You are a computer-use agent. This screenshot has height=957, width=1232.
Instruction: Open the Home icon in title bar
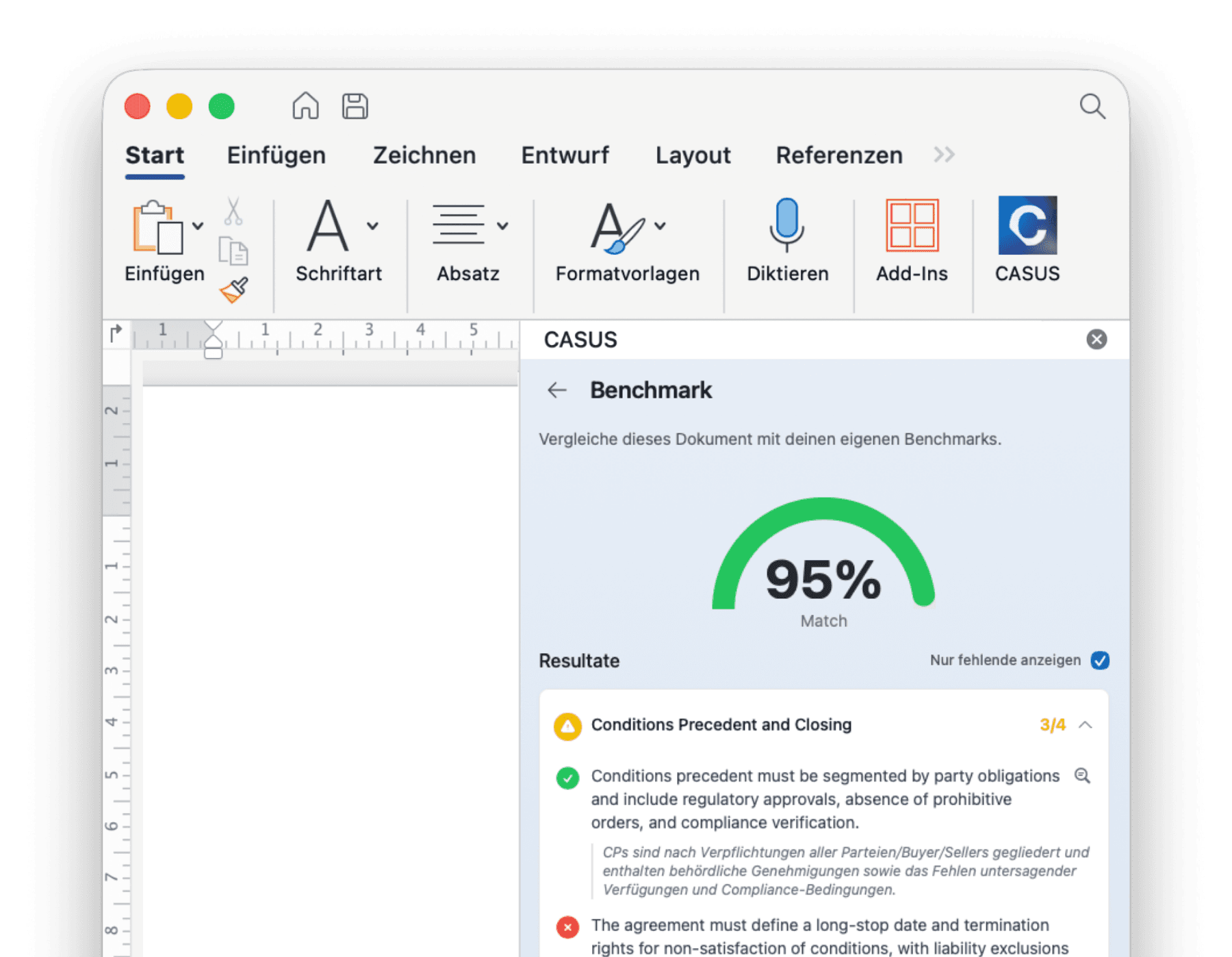click(x=305, y=106)
